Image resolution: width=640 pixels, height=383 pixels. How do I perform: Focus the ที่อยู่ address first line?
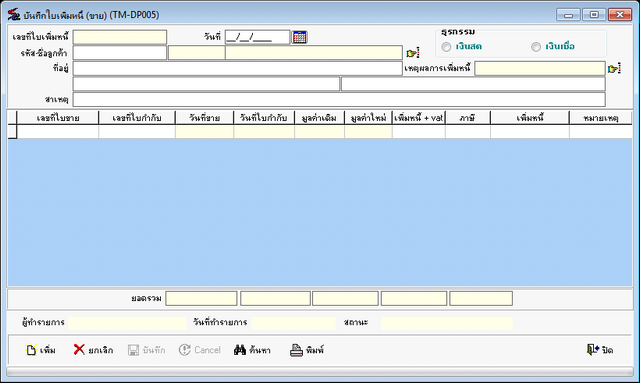point(238,69)
